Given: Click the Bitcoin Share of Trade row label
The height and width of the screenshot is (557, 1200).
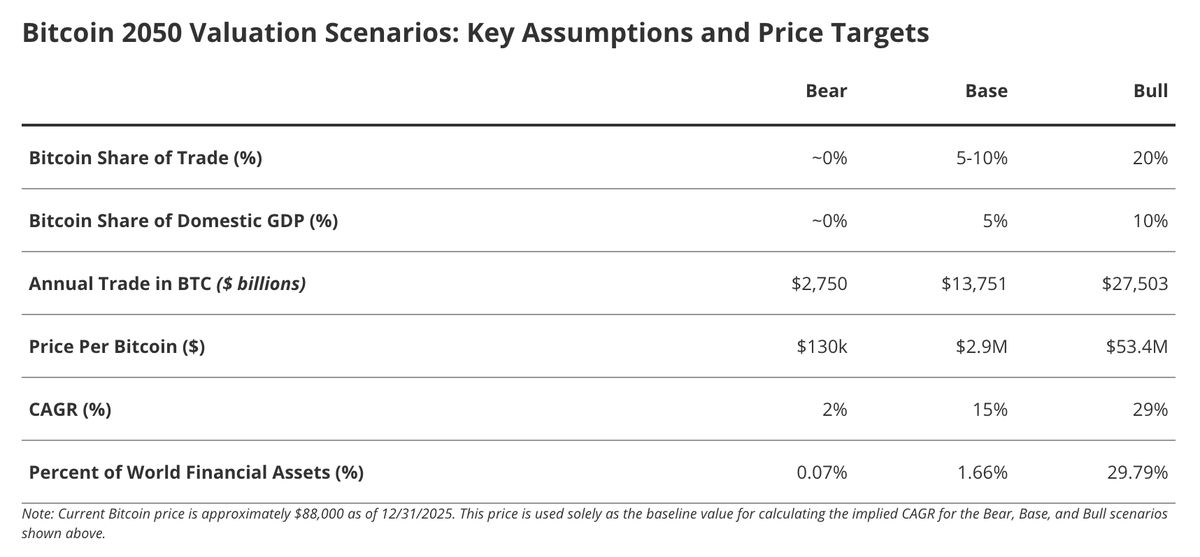Looking at the screenshot, I should point(145,158).
